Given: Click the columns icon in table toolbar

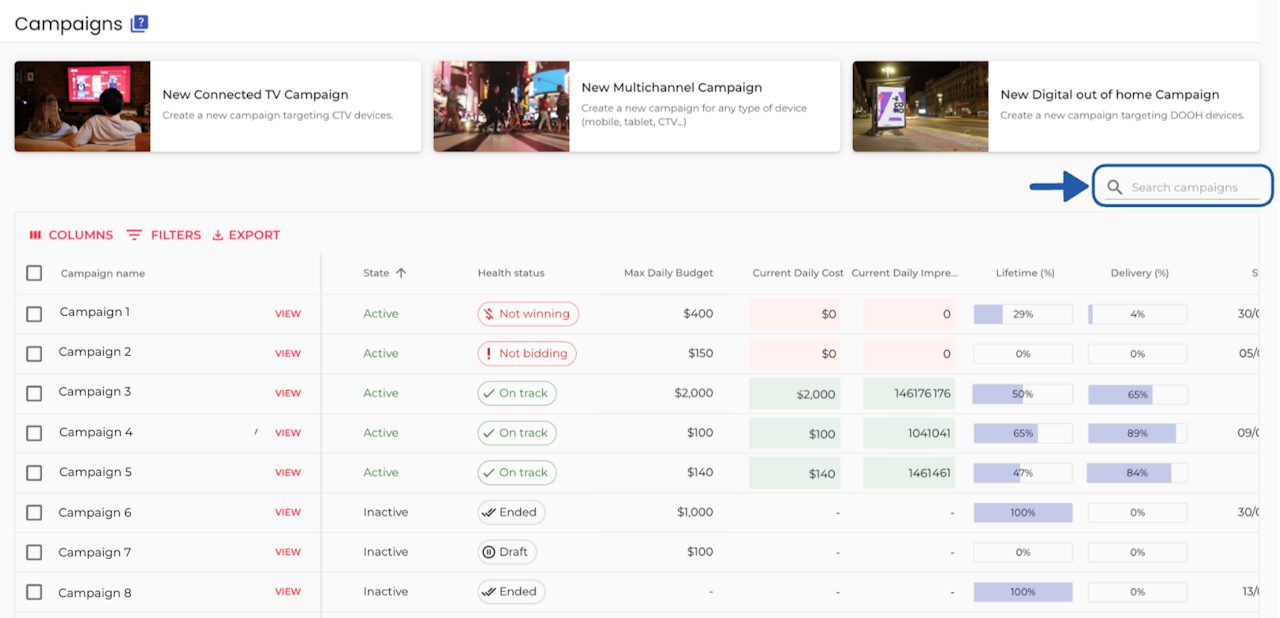Looking at the screenshot, I should click(x=35, y=235).
